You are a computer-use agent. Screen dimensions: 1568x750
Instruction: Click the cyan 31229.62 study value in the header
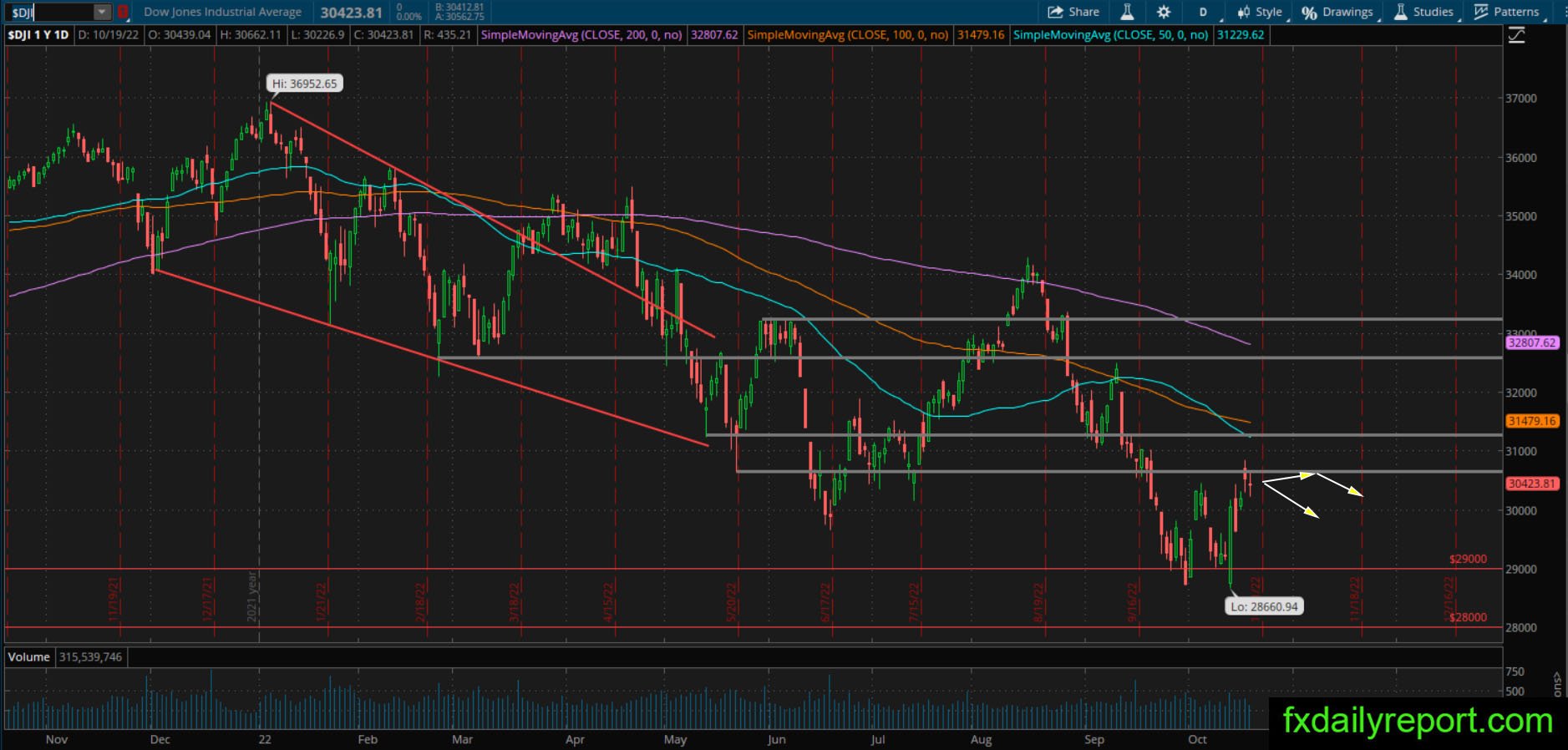coord(1241,35)
